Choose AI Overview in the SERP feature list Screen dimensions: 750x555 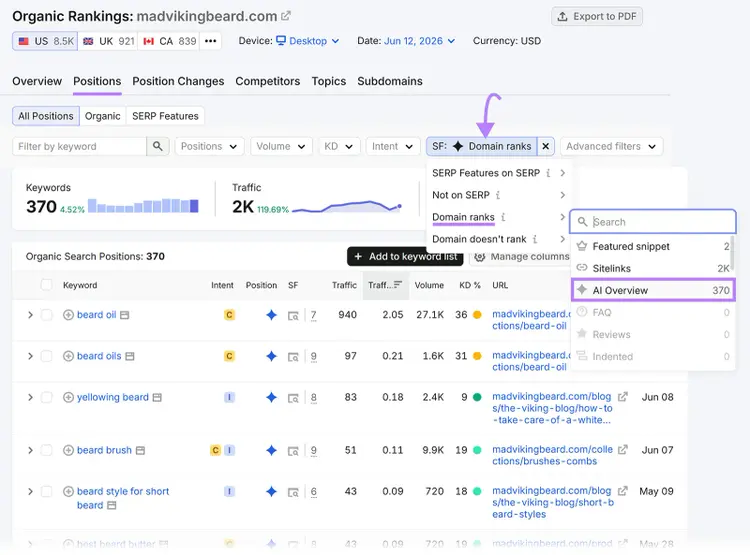(653, 290)
